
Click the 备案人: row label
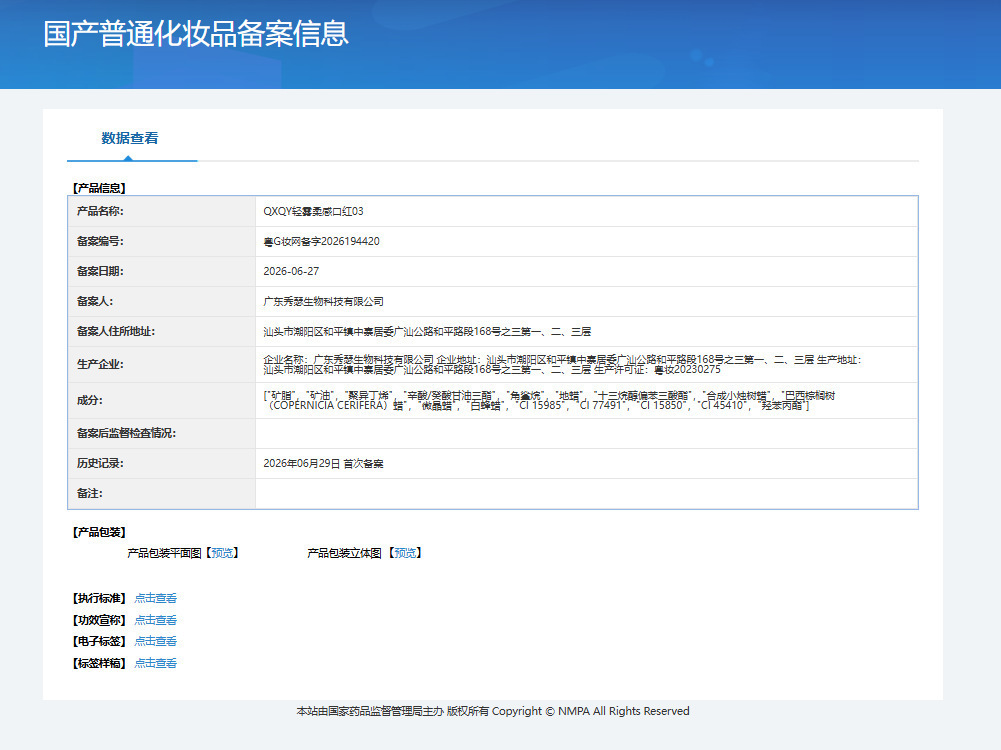(x=95, y=301)
